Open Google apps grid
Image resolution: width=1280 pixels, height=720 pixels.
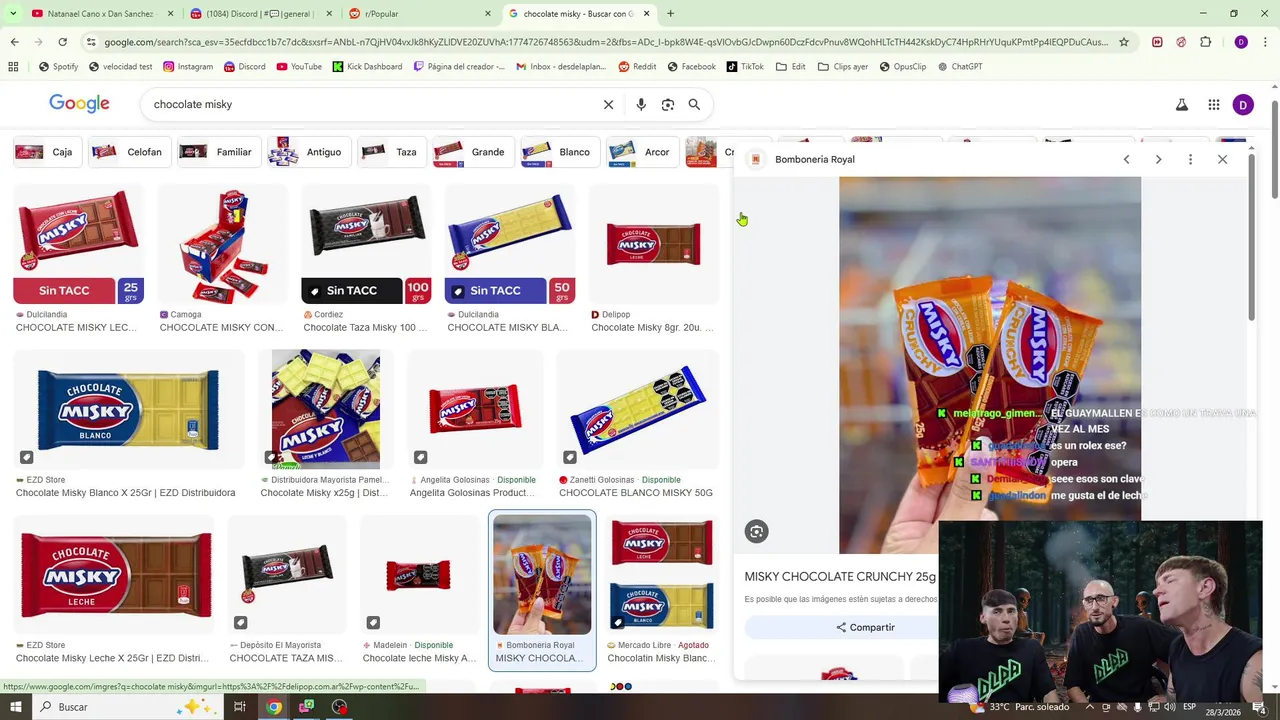click(1213, 105)
